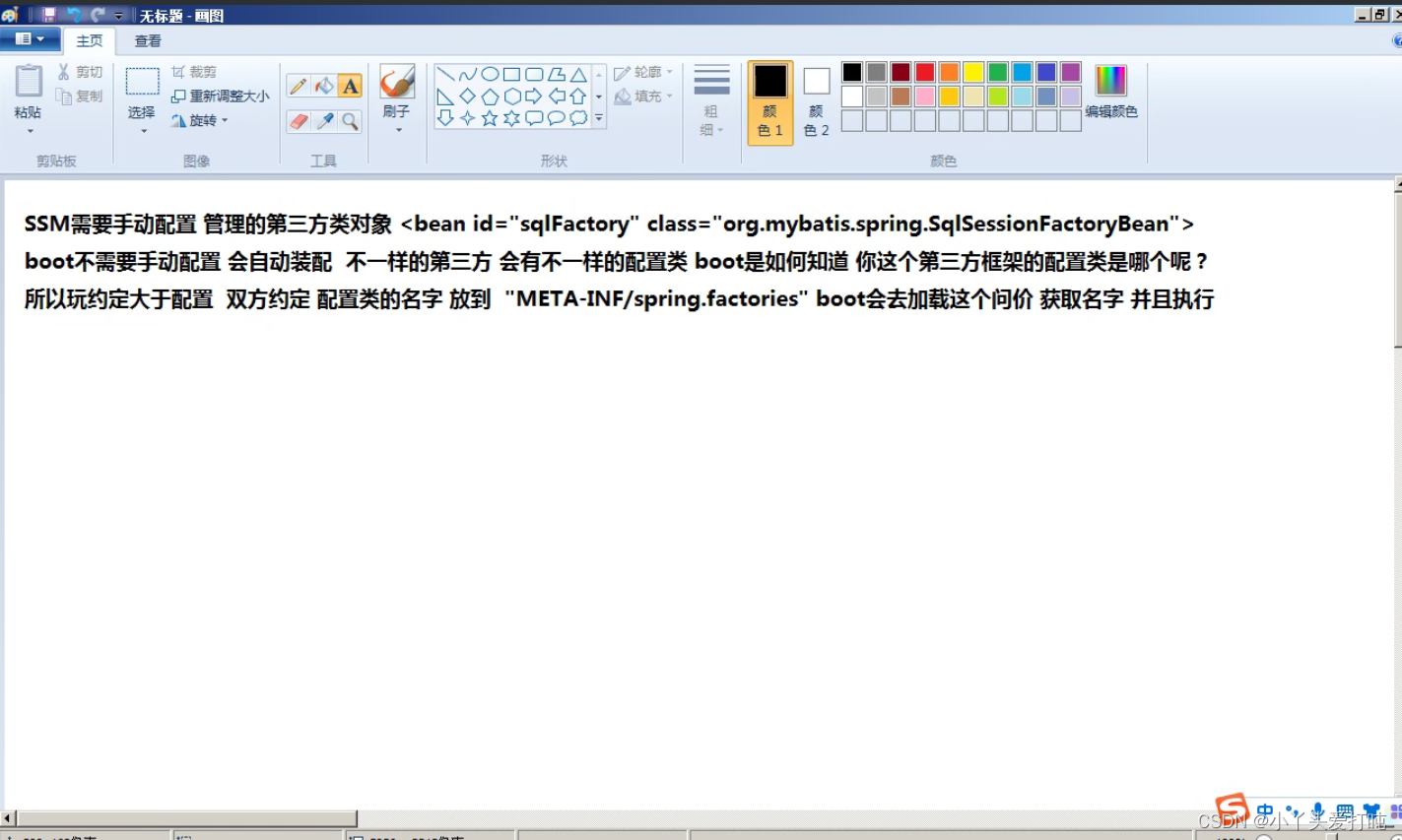
Task: Pick the purple color swatch
Action: click(x=1071, y=72)
